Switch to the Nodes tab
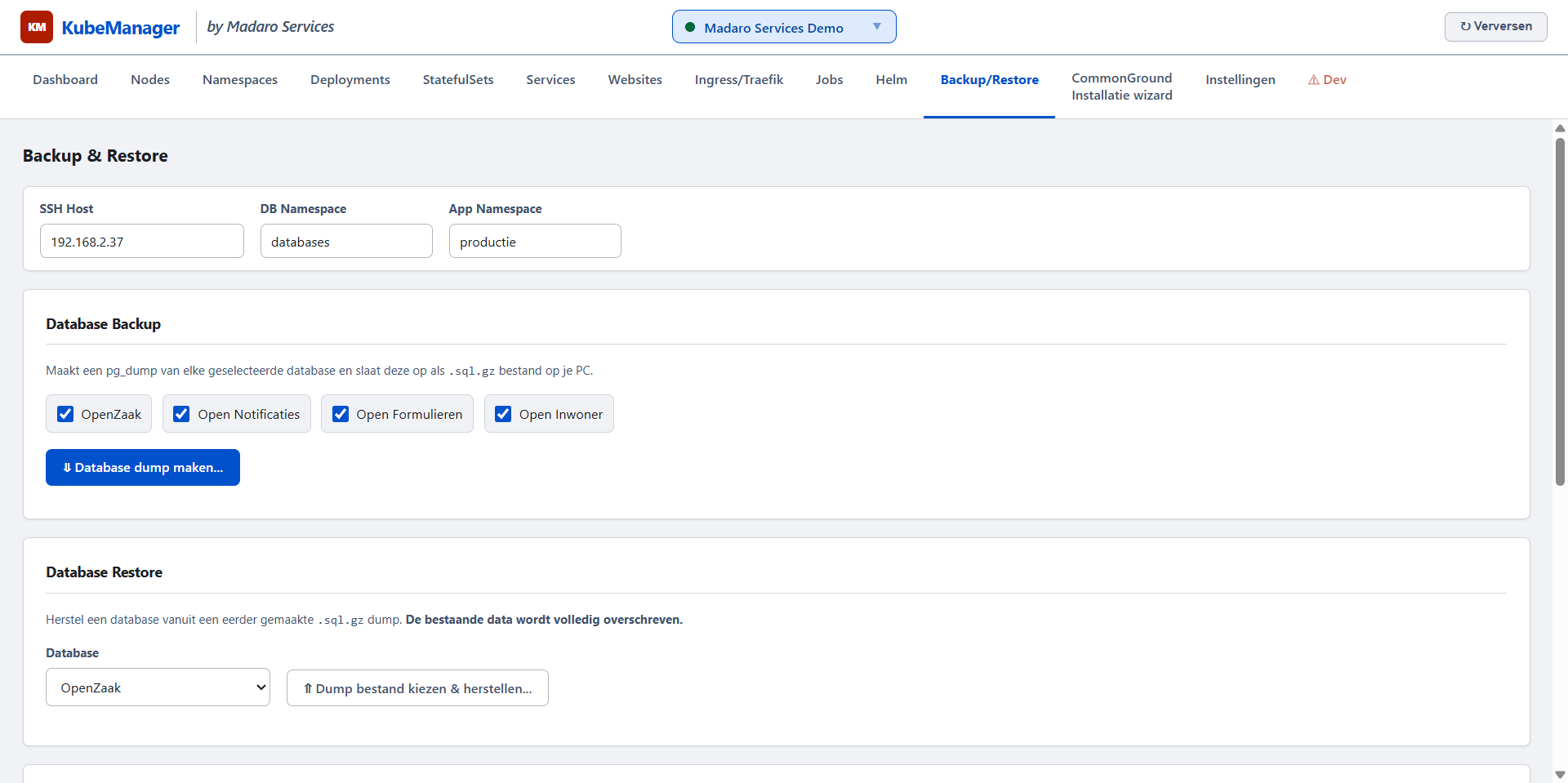 (x=150, y=79)
